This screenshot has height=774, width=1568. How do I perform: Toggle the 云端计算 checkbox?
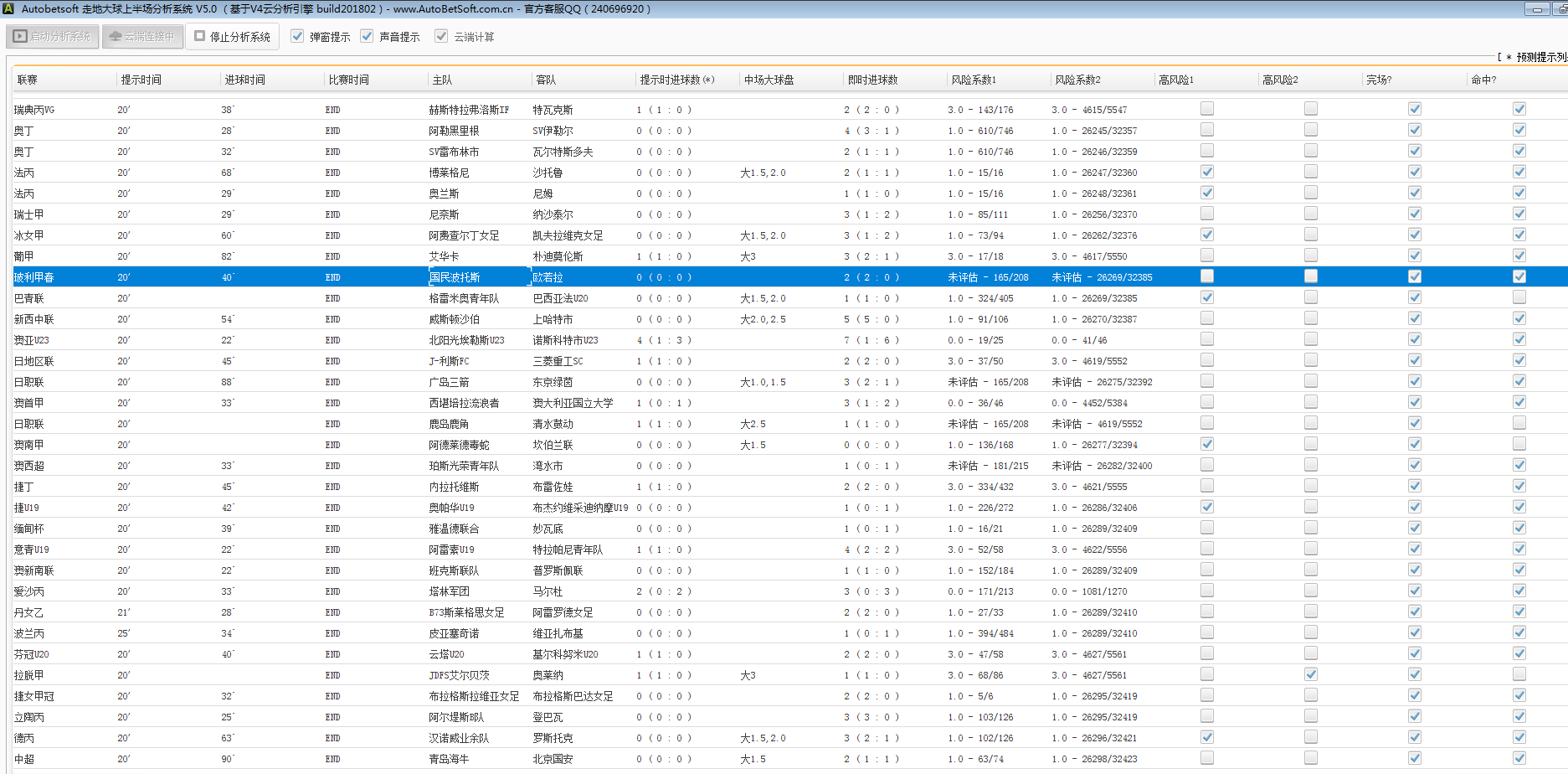tap(441, 36)
